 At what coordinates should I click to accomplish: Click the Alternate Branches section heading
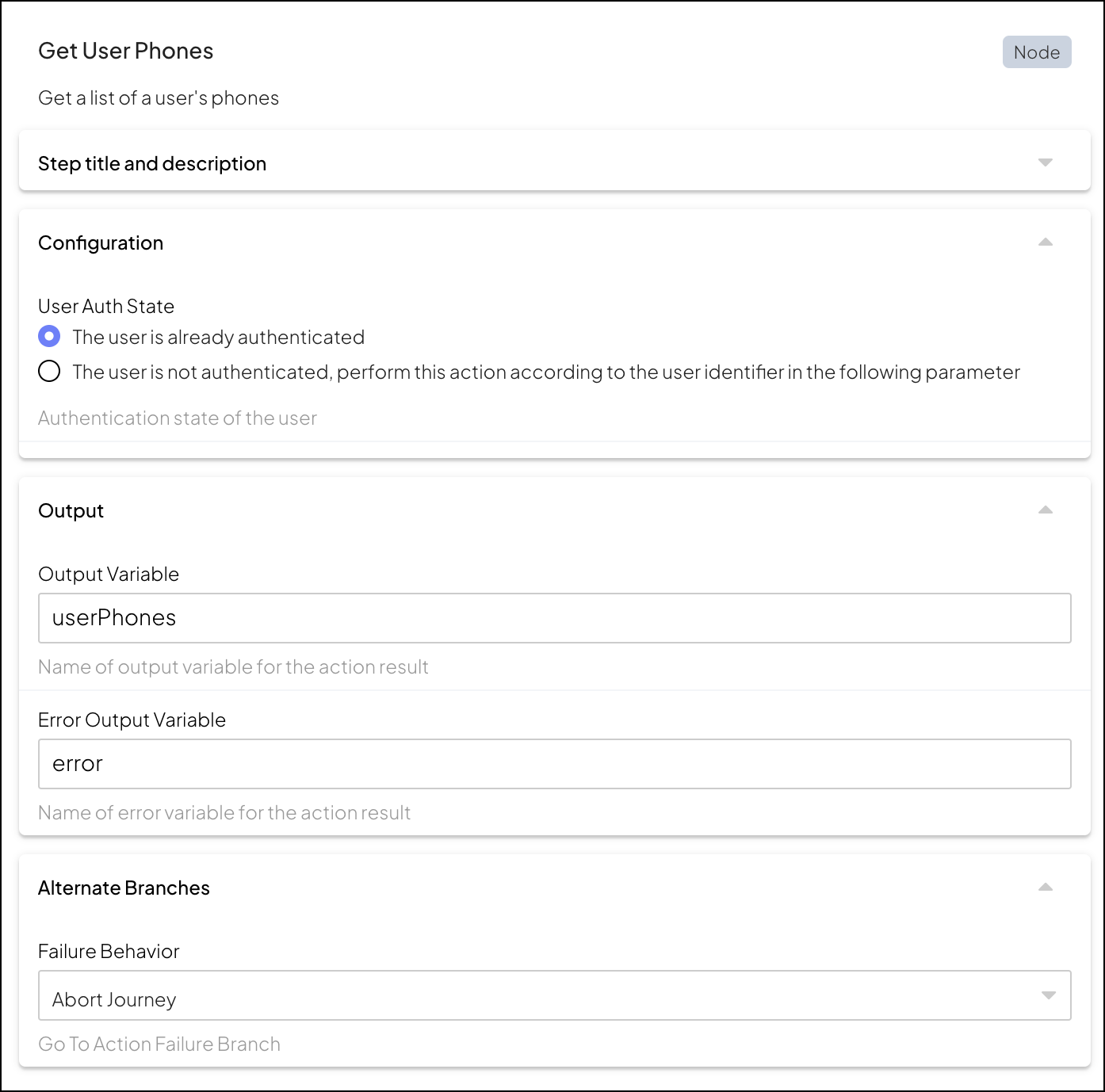pyautogui.click(x=124, y=888)
